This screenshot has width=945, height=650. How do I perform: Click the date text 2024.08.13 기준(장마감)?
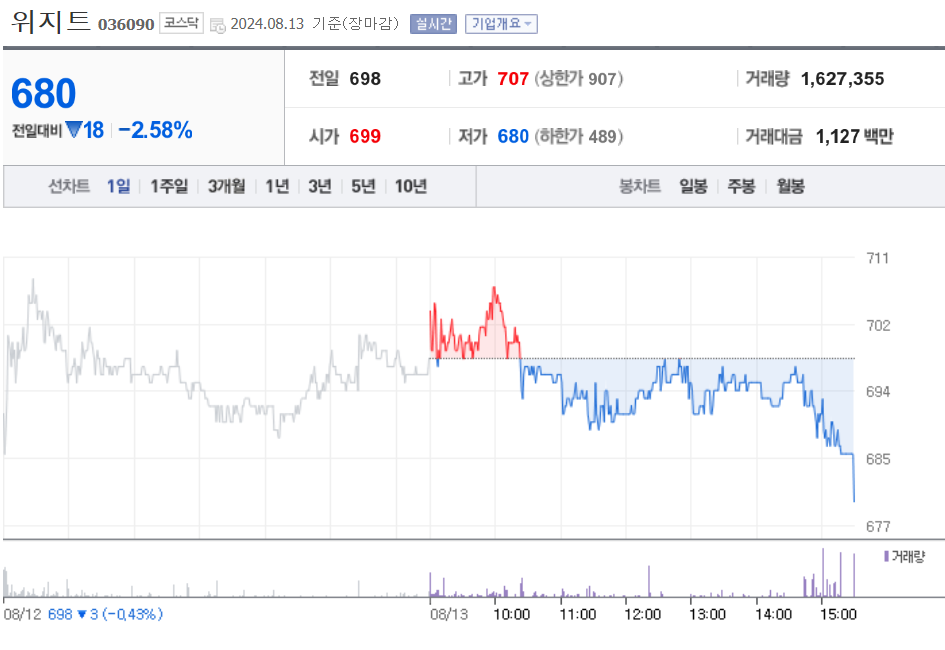tap(315, 23)
